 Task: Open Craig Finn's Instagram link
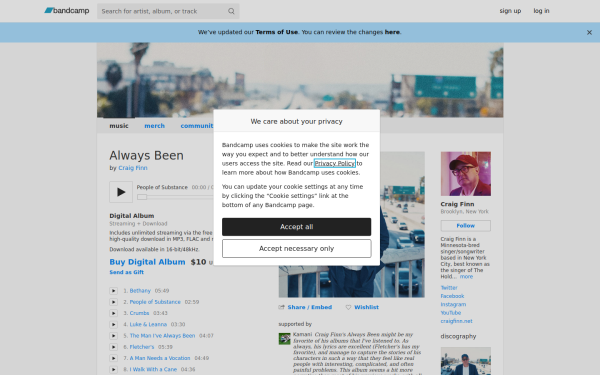pyautogui.click(x=453, y=305)
